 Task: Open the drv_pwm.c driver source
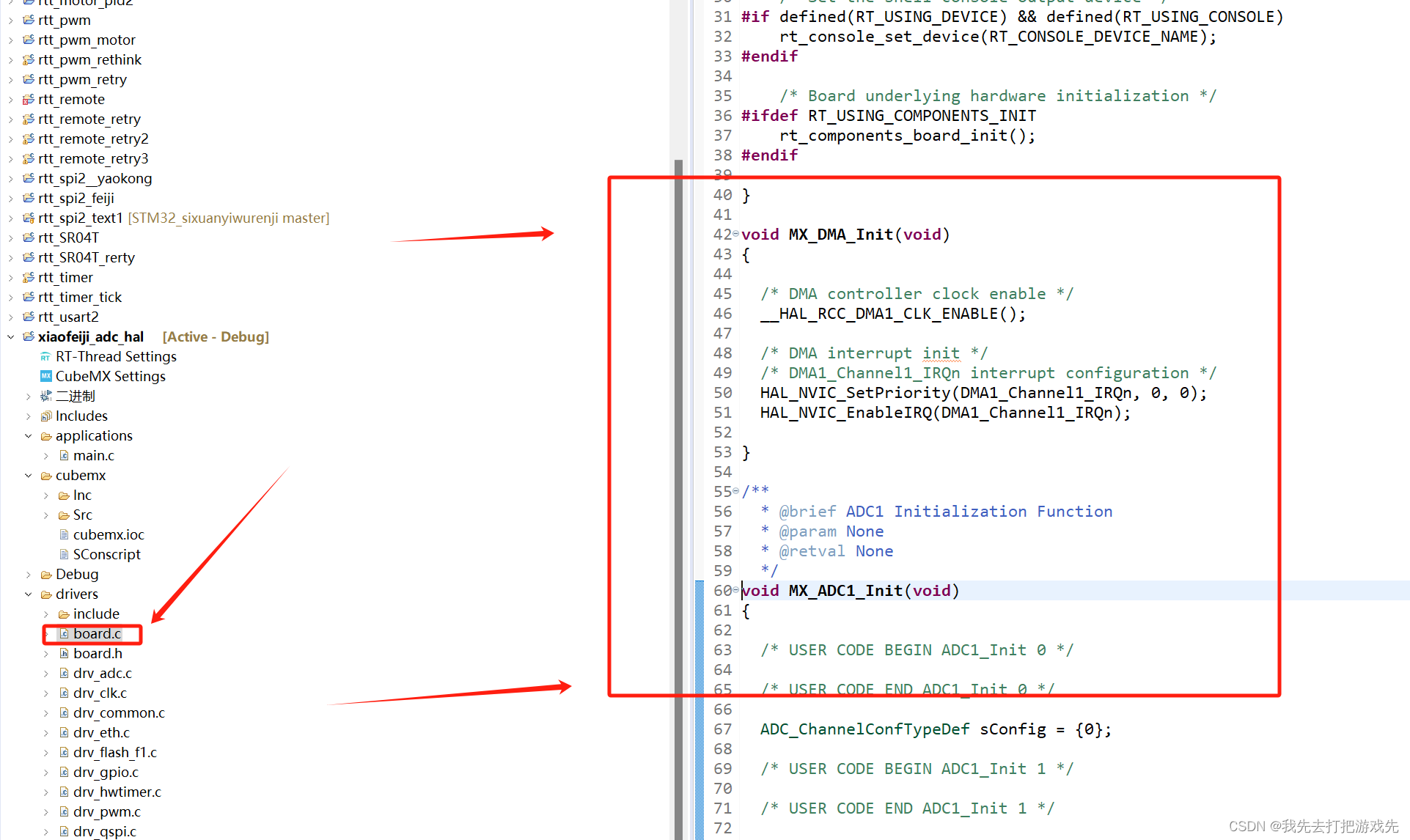click(x=106, y=811)
